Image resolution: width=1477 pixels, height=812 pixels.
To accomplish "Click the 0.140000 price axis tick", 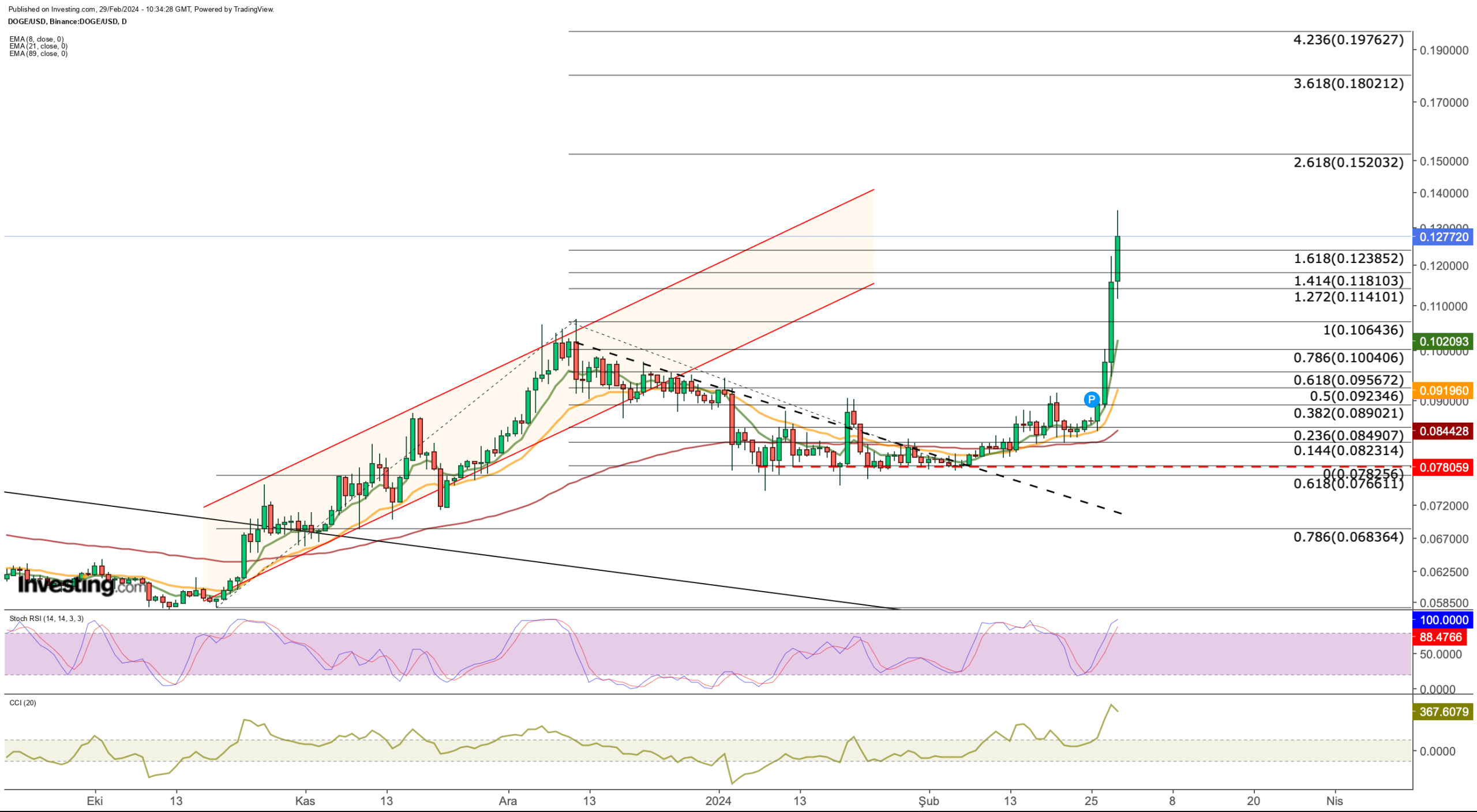I will click(x=1444, y=193).
